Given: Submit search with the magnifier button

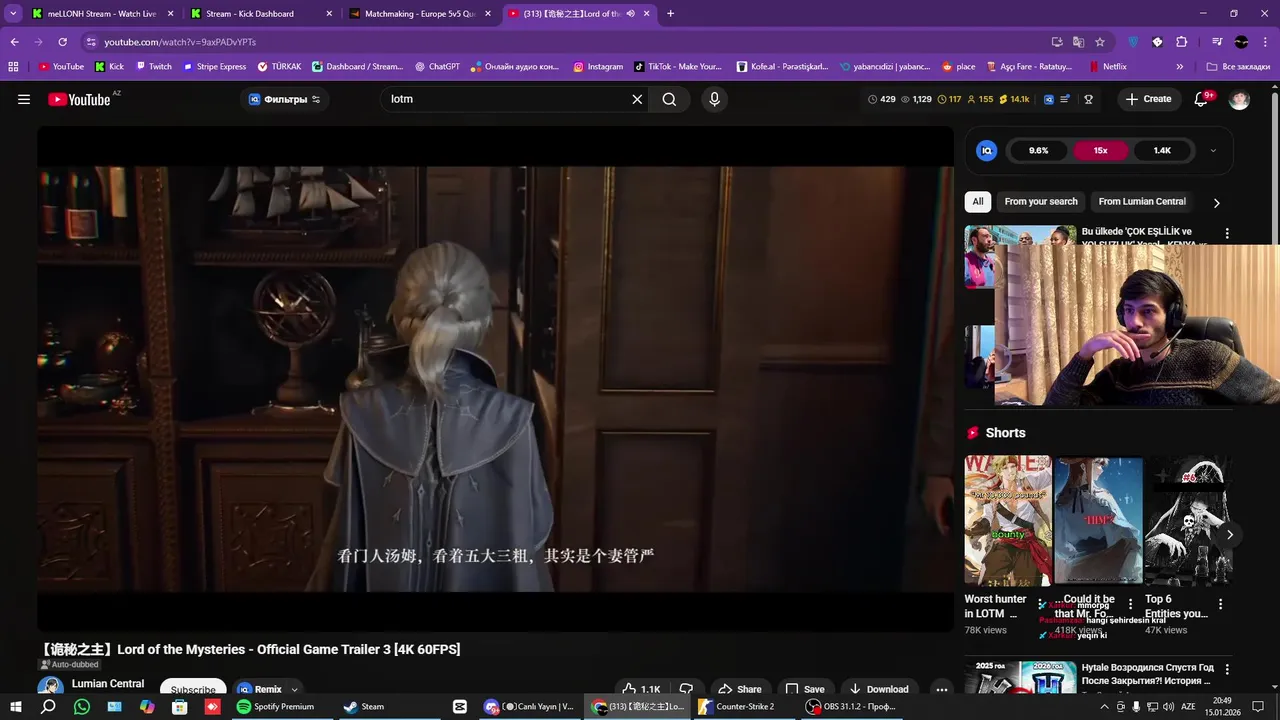Looking at the screenshot, I should click(669, 99).
